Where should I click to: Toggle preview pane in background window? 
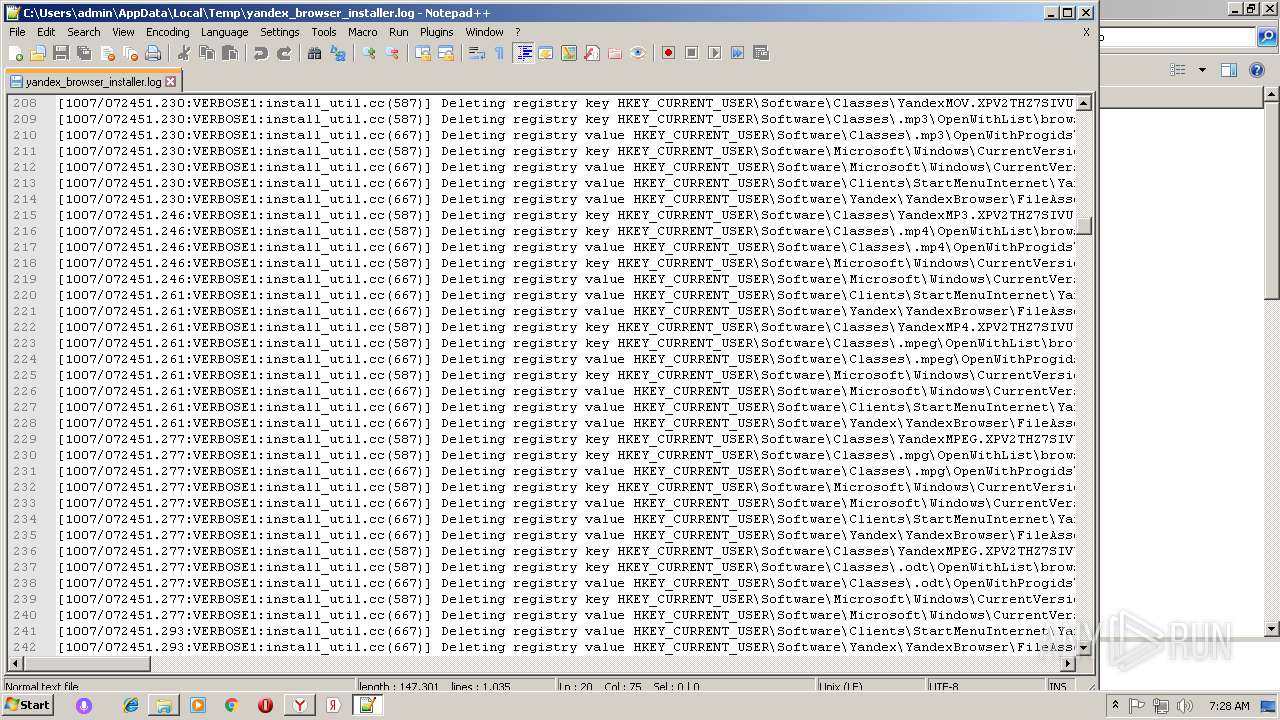(1229, 70)
